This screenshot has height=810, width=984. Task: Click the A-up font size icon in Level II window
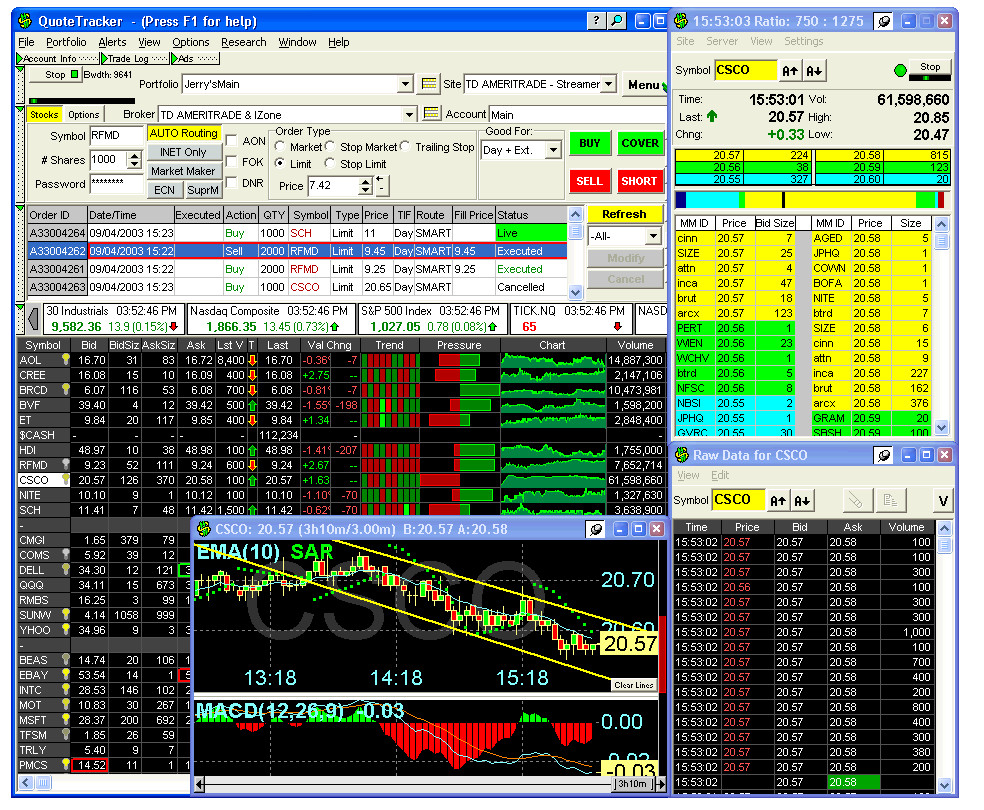pyautogui.click(x=791, y=70)
